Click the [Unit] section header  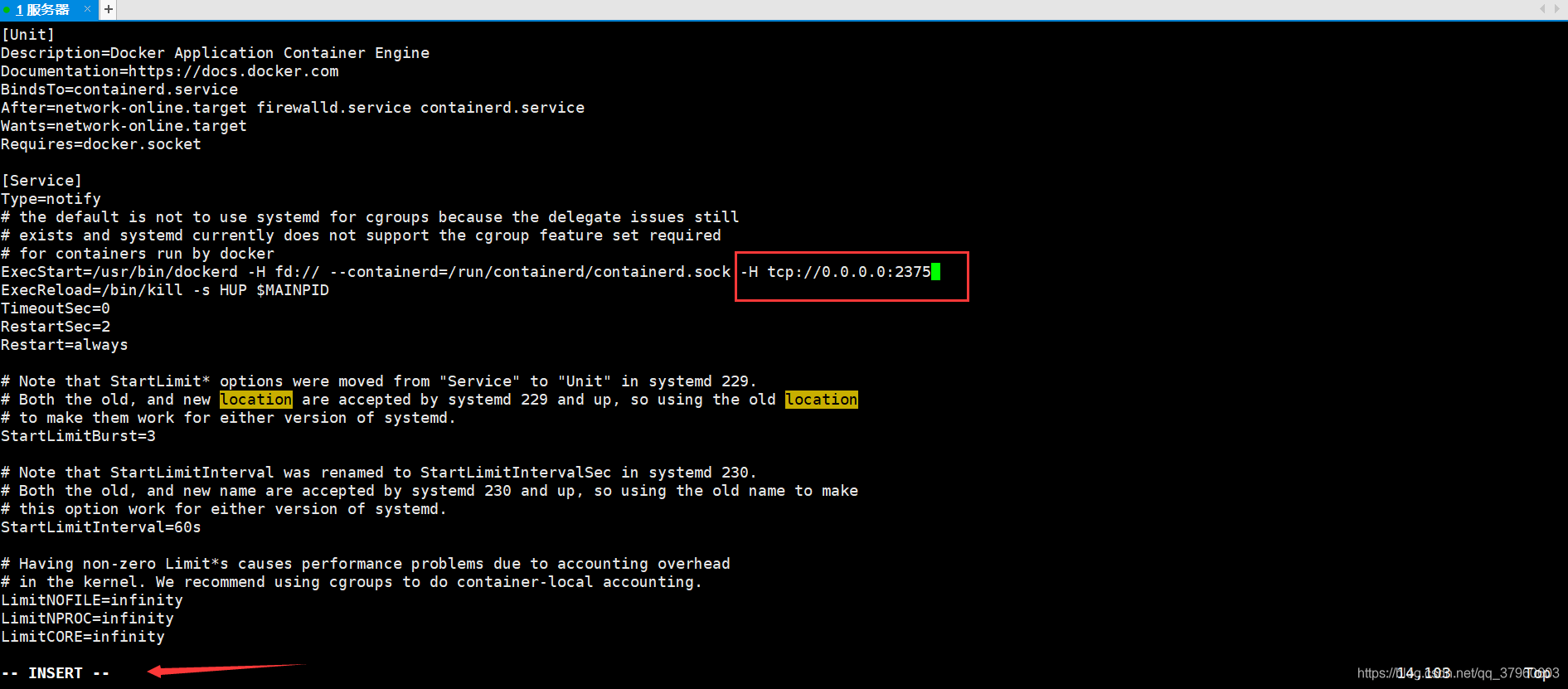click(x=28, y=35)
